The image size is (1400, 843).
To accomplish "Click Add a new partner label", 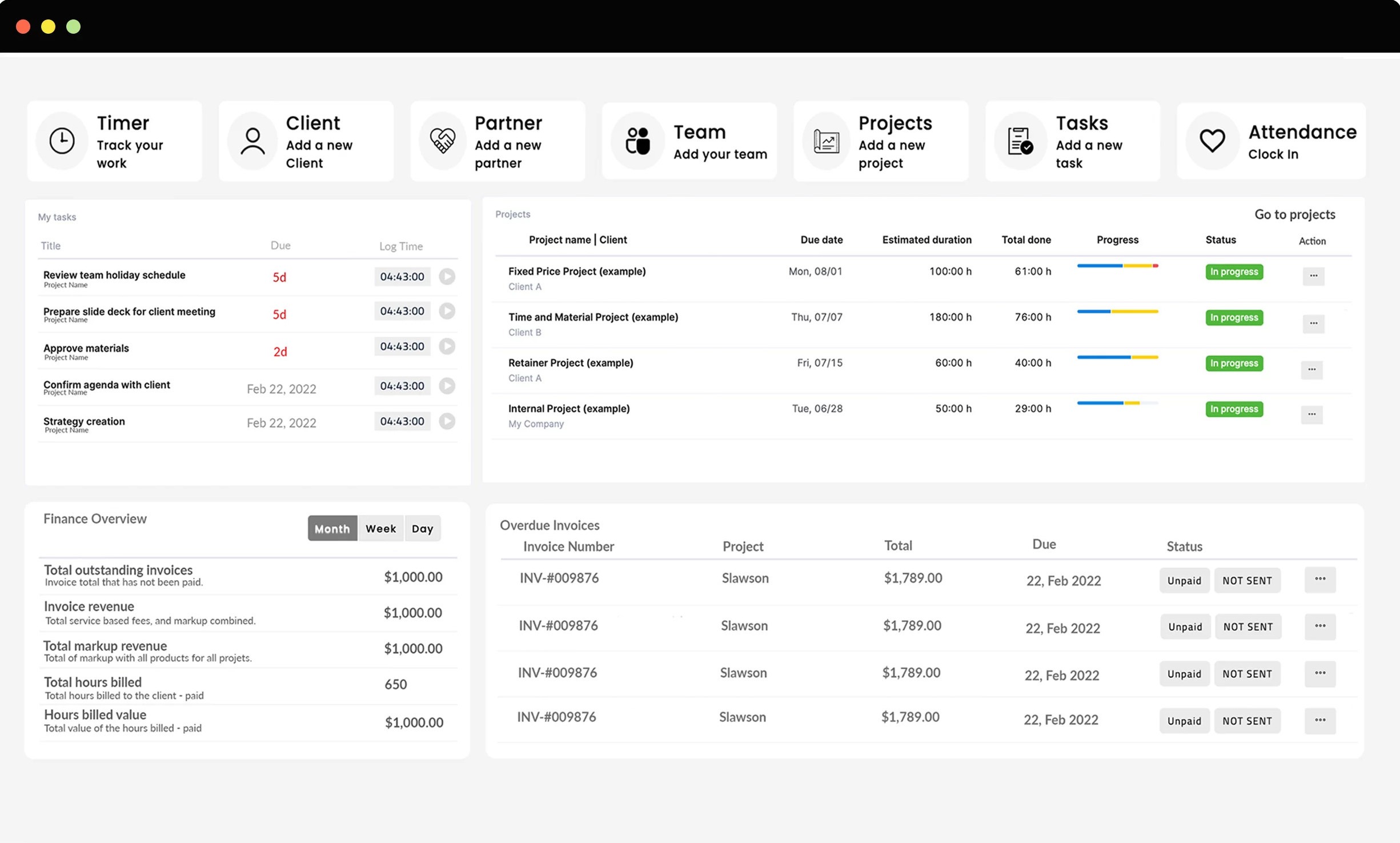I will [508, 154].
